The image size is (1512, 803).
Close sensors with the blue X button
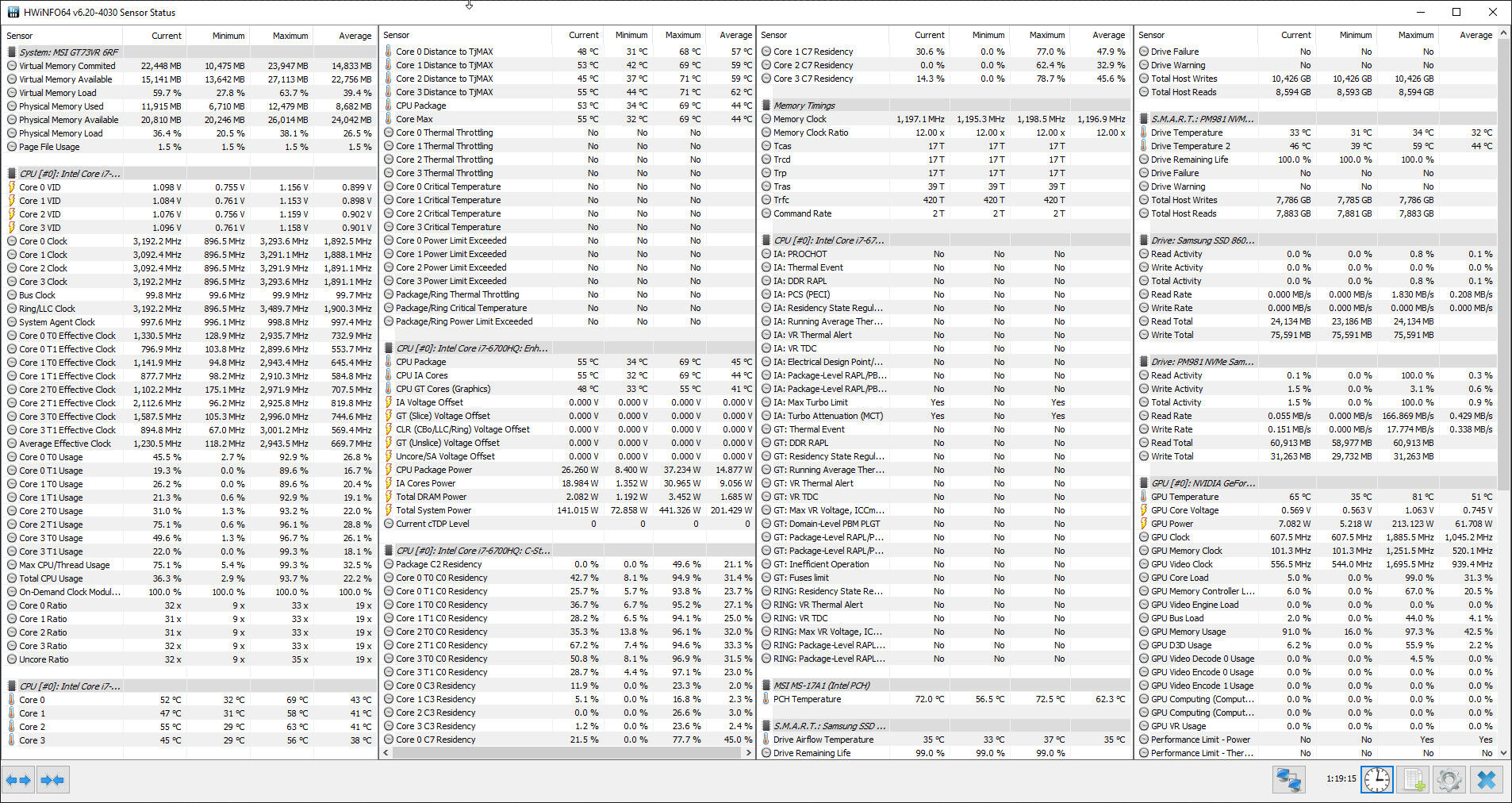[x=1486, y=780]
